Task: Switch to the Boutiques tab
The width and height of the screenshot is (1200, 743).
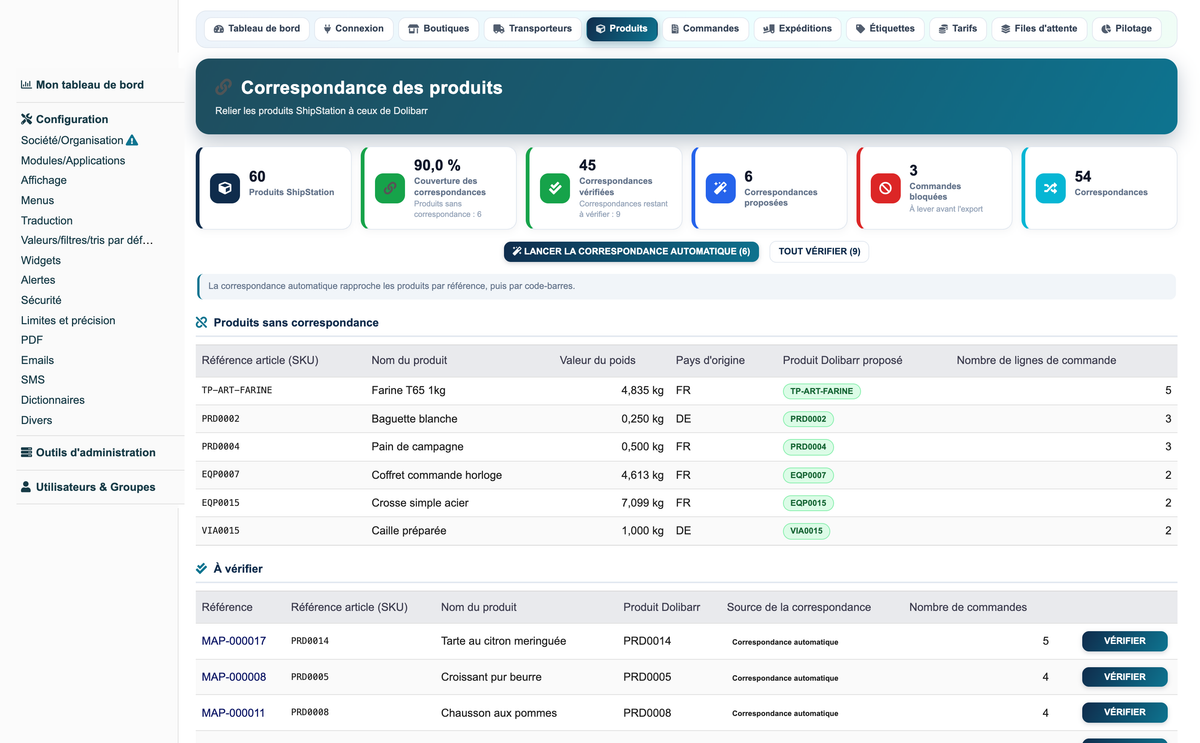Action: [x=439, y=29]
